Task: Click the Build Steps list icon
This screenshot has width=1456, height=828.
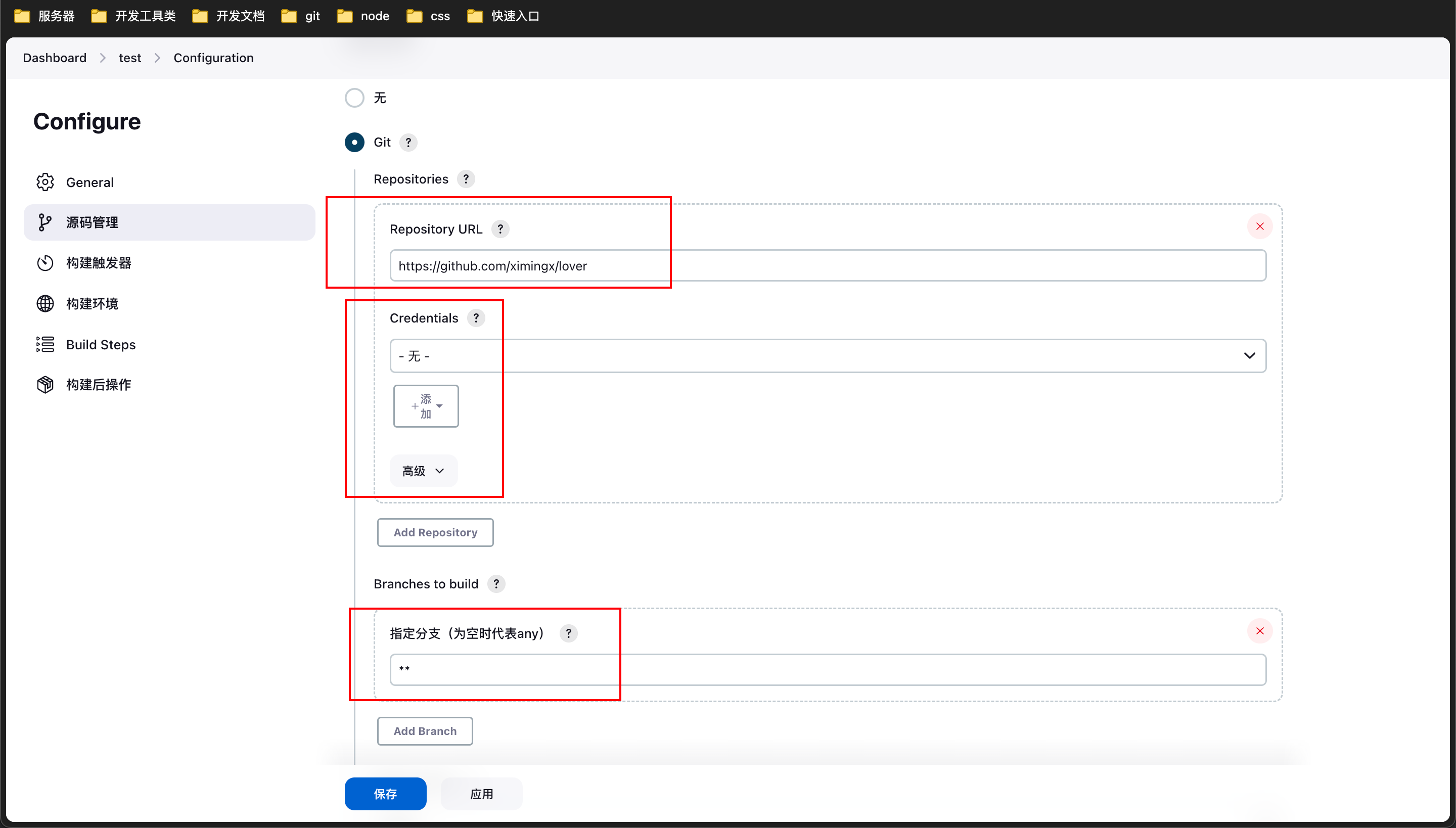Action: pyautogui.click(x=45, y=344)
